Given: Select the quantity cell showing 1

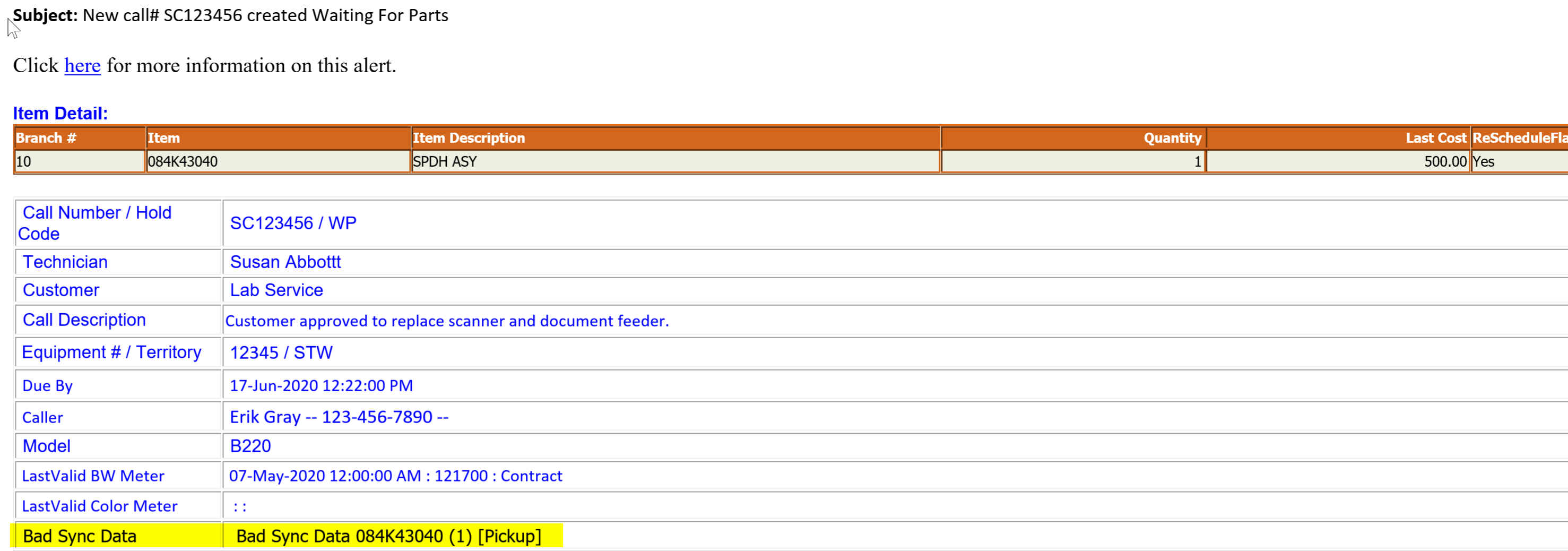Looking at the screenshot, I should tap(1074, 161).
